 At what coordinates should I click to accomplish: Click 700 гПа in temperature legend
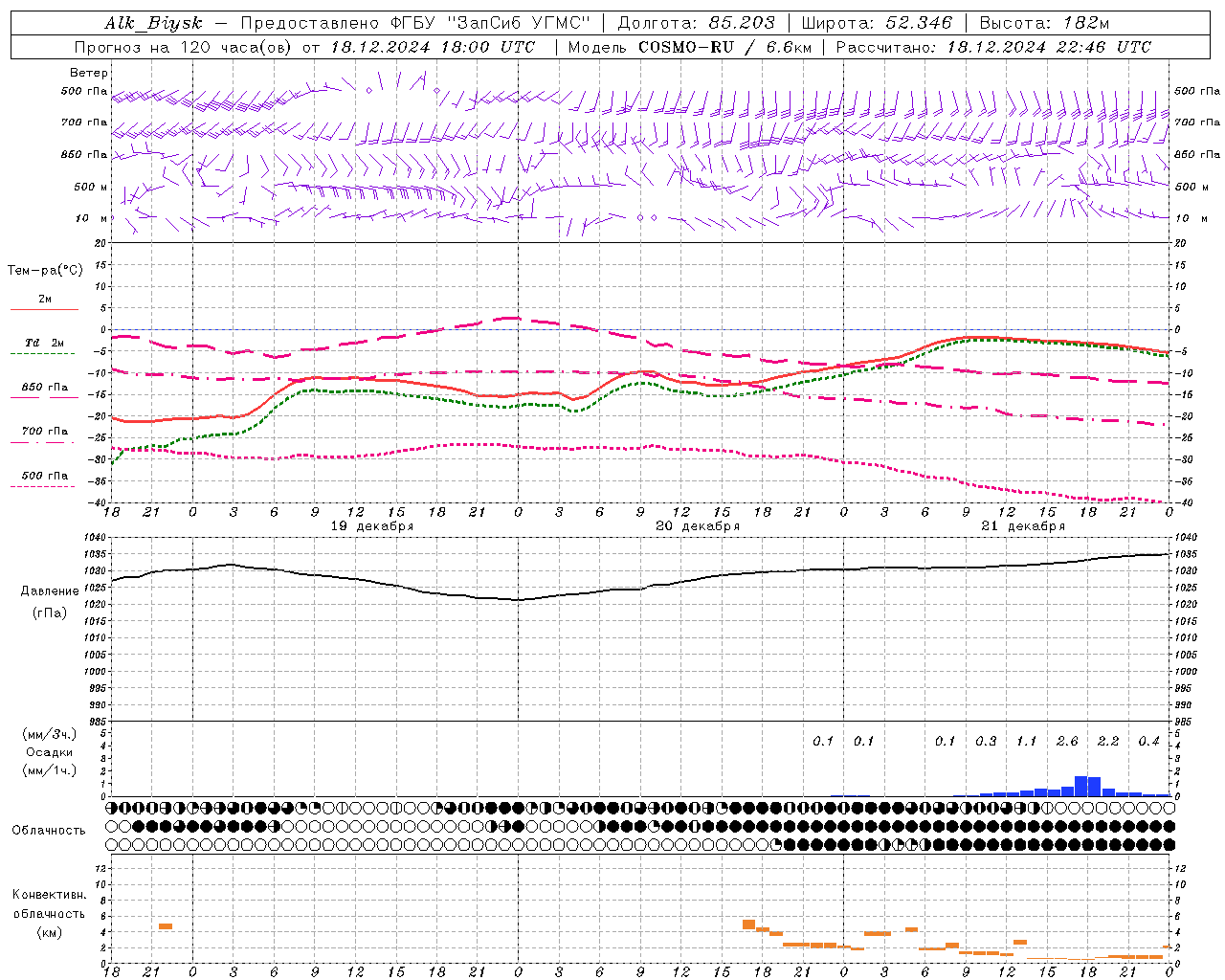pyautogui.click(x=45, y=432)
